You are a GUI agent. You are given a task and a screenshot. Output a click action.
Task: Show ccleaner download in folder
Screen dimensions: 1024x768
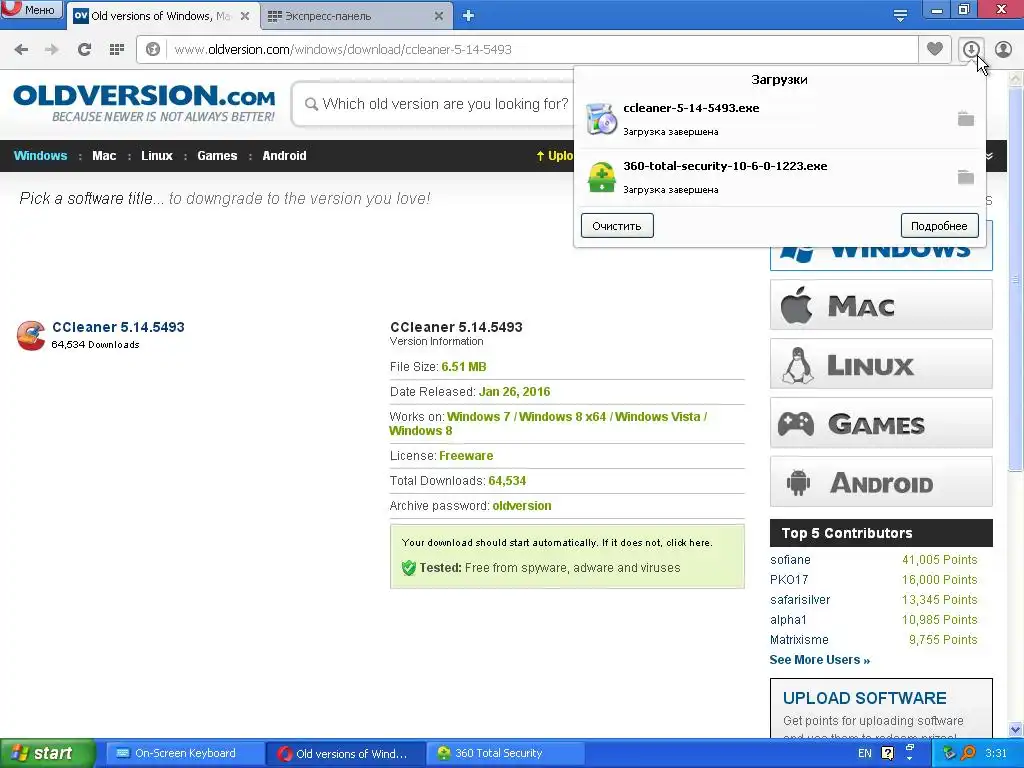pos(965,119)
